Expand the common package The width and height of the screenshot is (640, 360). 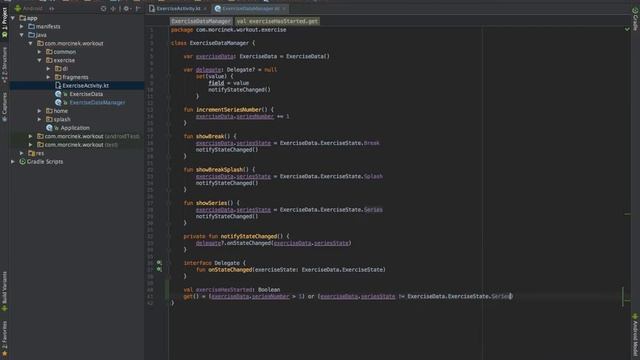click(x=40, y=52)
